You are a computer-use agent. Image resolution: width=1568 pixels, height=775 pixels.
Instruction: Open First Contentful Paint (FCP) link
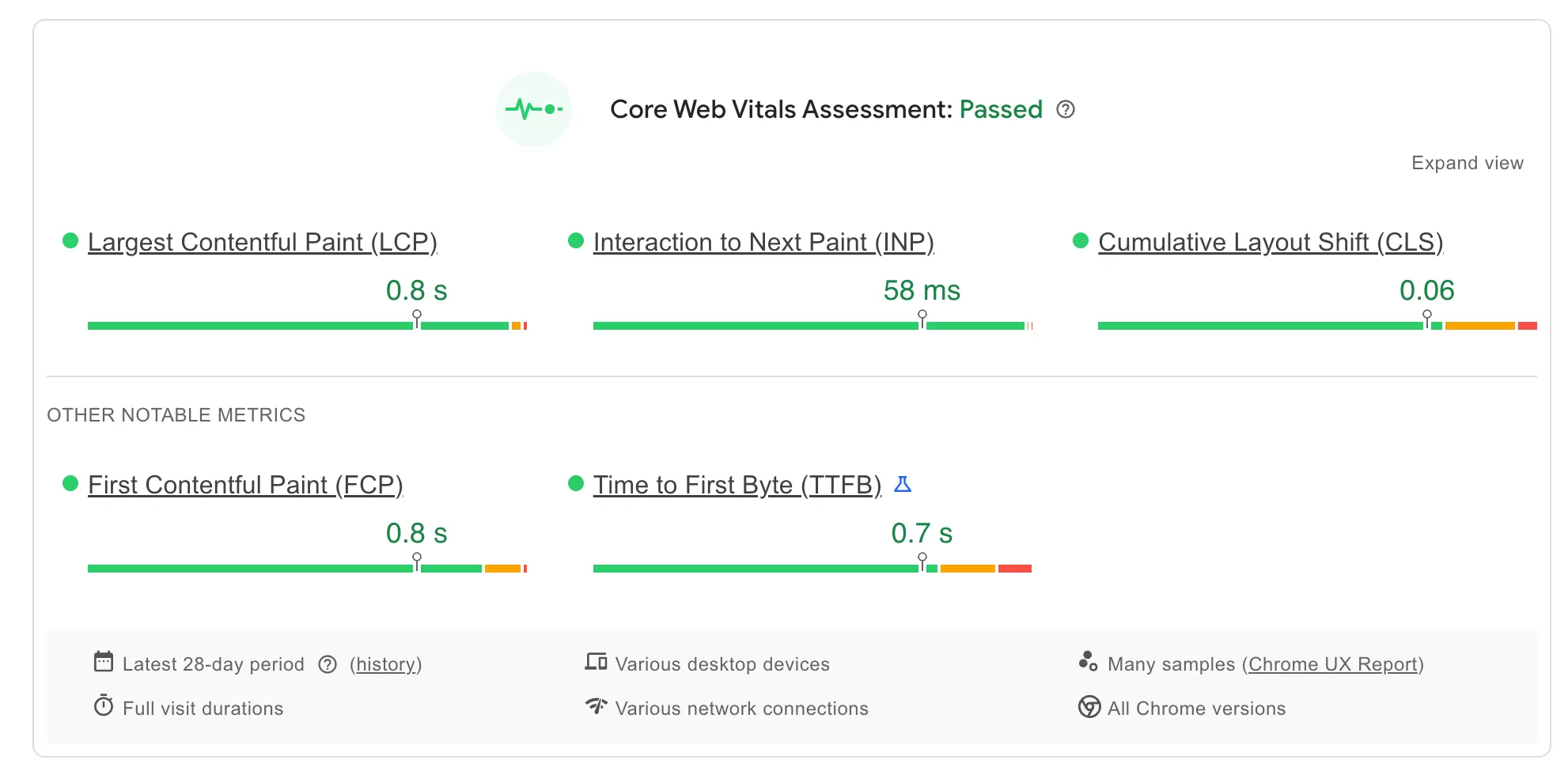[245, 485]
